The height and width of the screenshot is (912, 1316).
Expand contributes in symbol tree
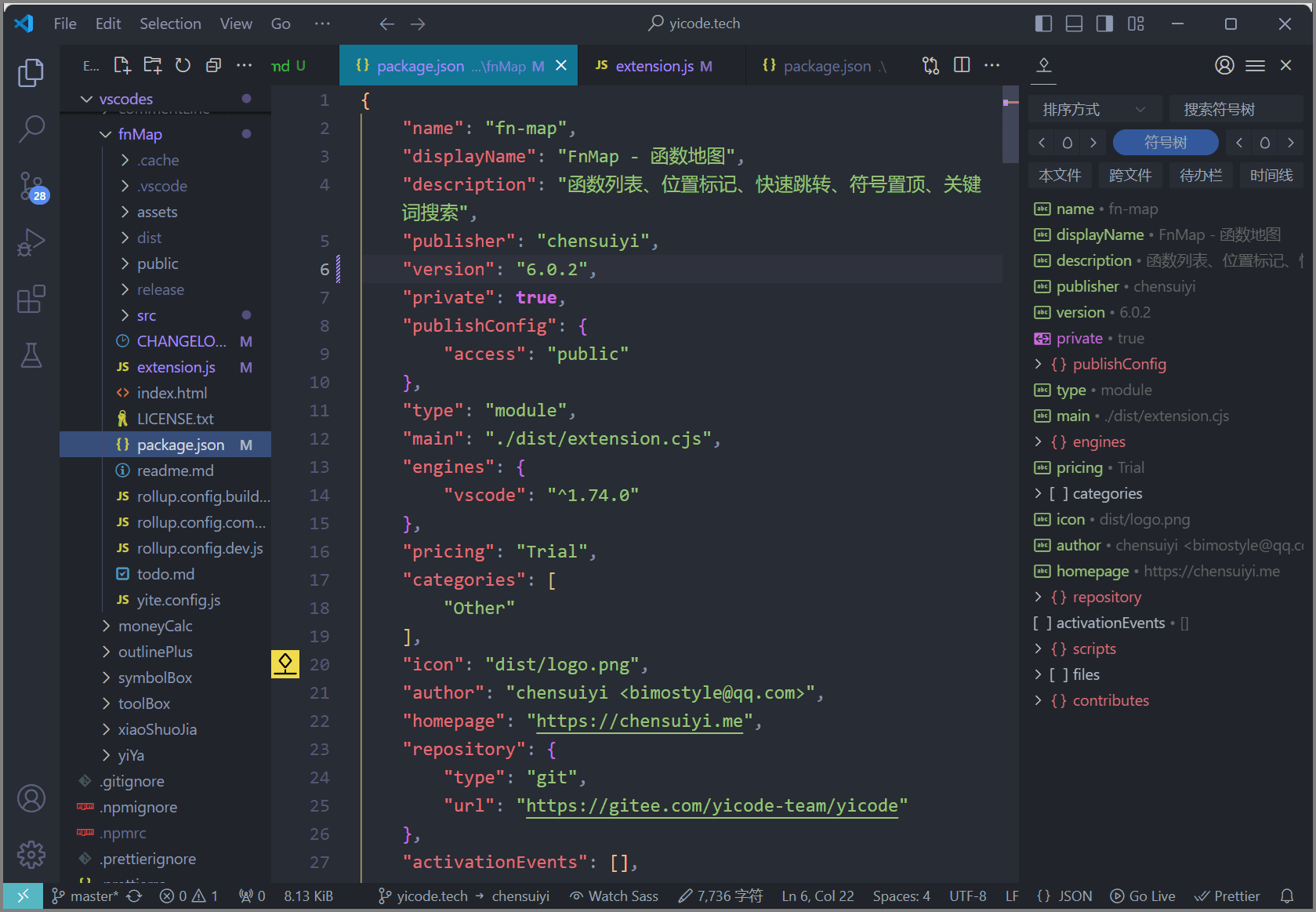(1039, 700)
